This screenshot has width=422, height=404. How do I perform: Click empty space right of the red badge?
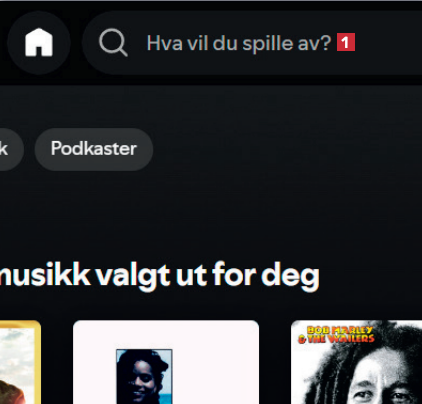388,43
